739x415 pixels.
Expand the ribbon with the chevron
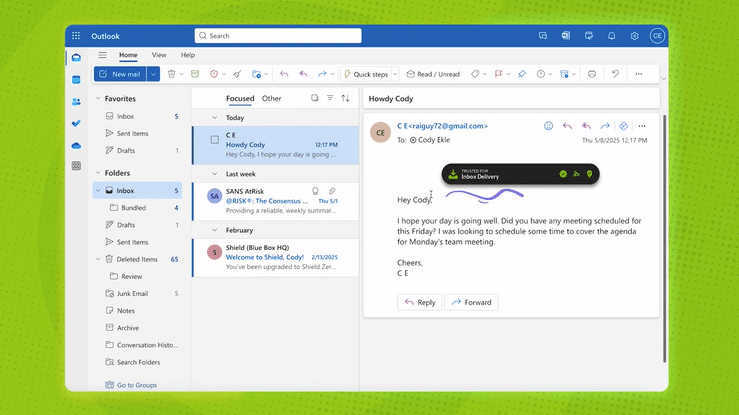tap(664, 79)
